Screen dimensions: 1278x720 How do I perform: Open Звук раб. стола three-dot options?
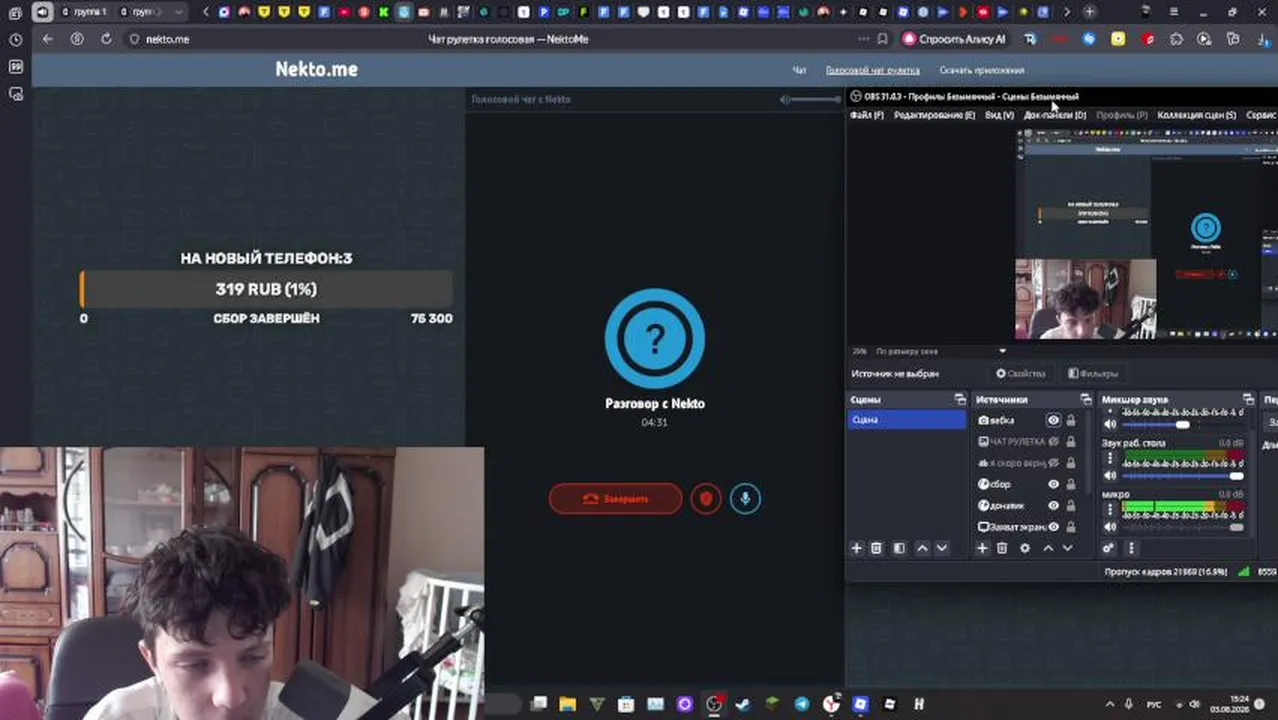(1109, 459)
